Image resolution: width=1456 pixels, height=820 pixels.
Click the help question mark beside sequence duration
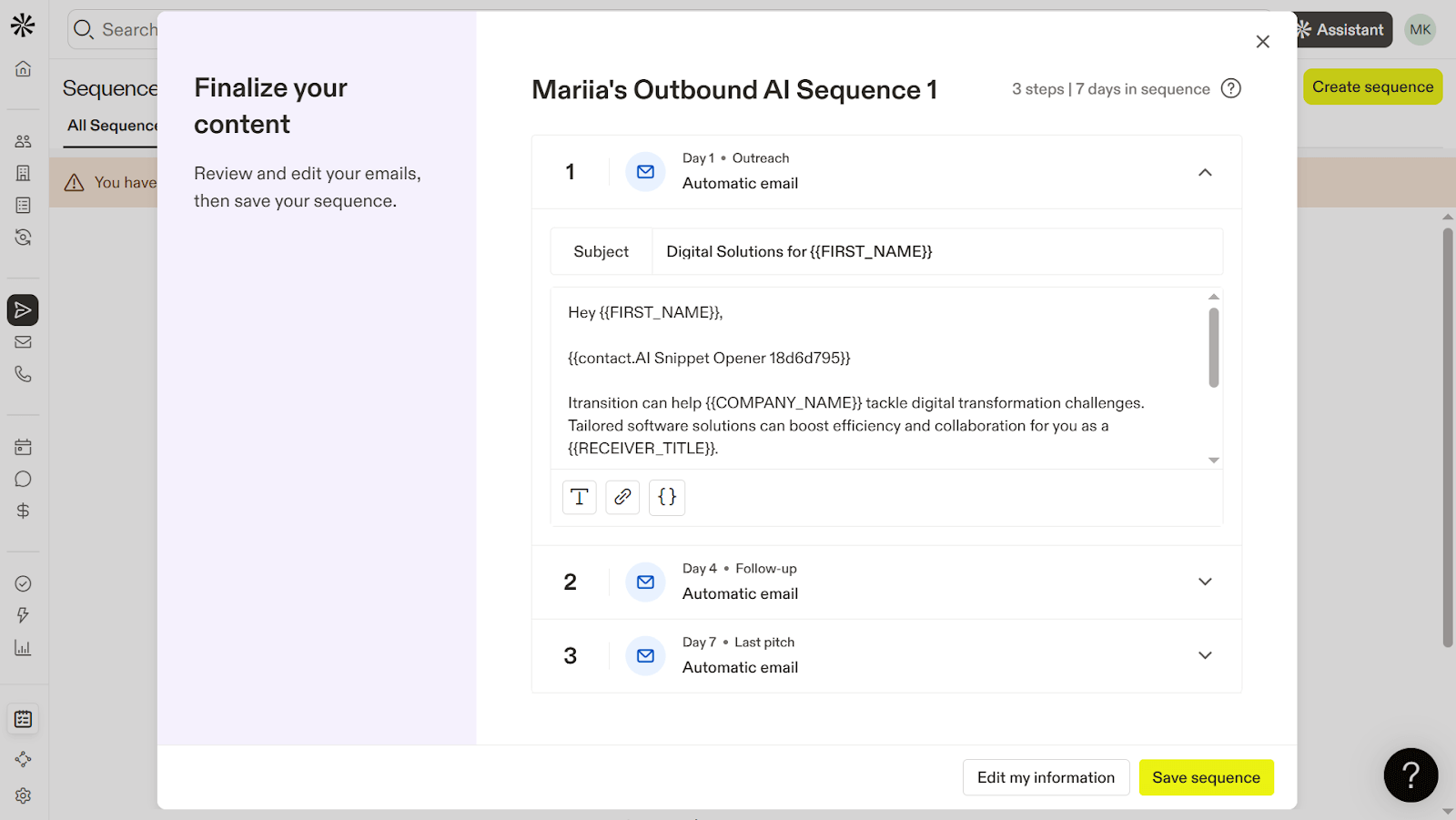pos(1230,88)
